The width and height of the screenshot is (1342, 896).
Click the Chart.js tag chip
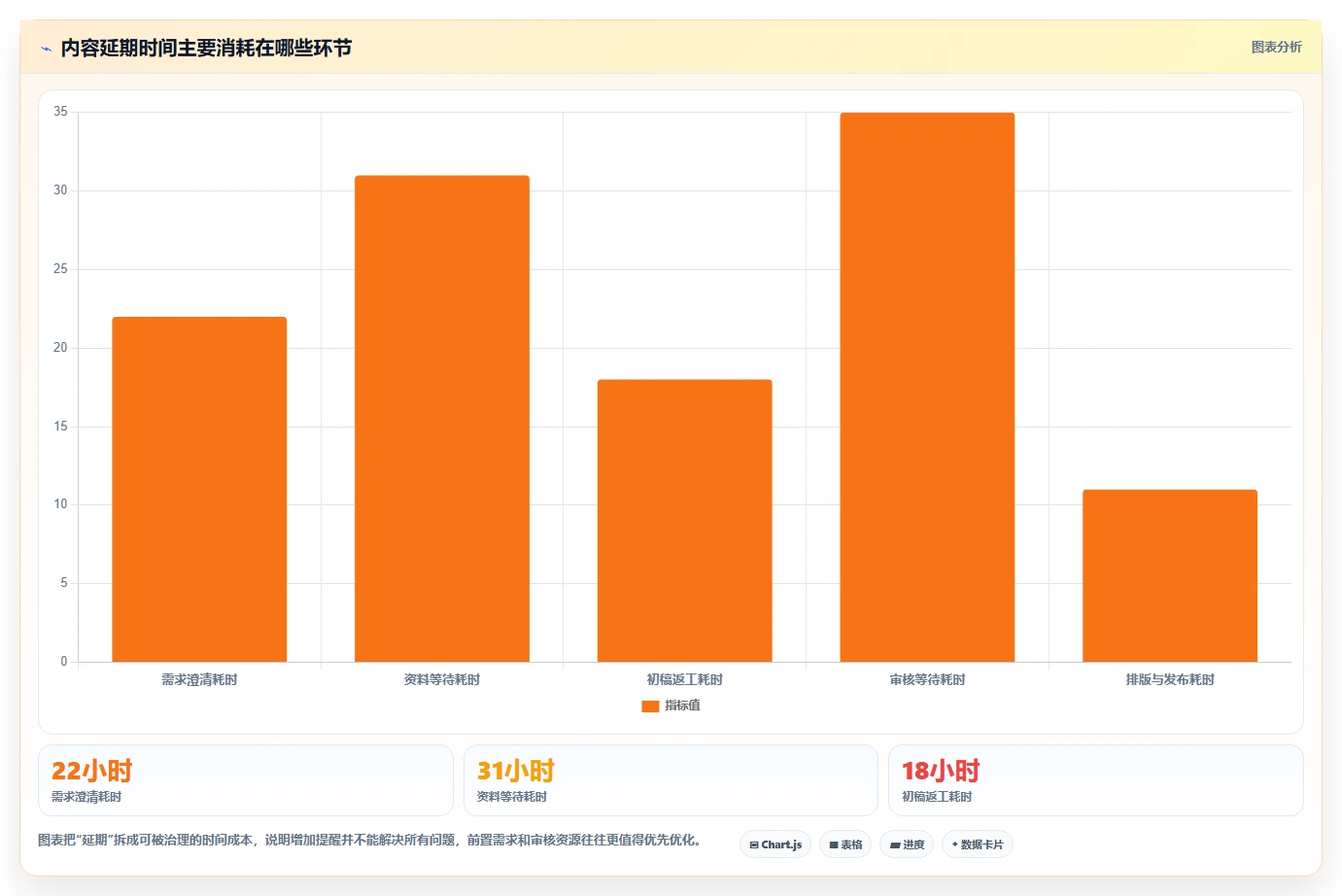775,844
